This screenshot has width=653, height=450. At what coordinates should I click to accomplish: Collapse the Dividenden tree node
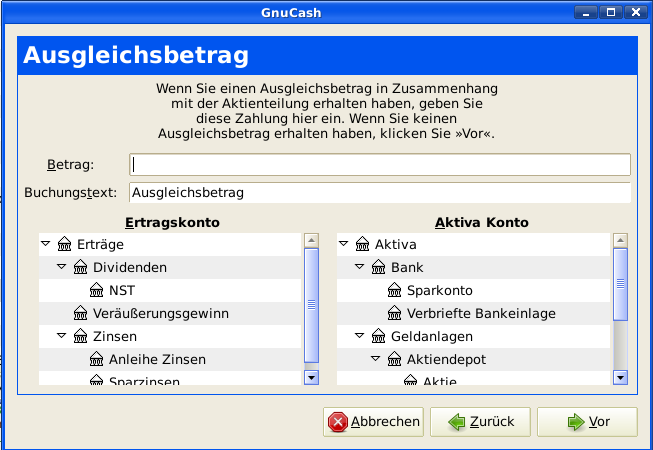point(61,267)
